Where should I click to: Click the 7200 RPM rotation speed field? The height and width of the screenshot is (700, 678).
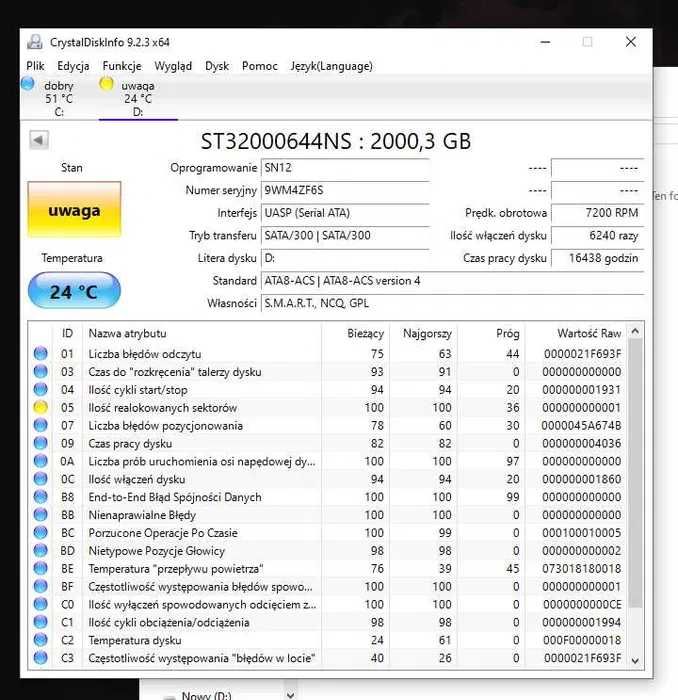coord(597,213)
